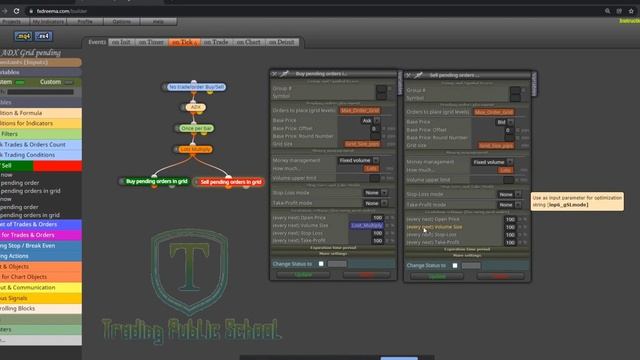Expand 'More settings' in the Buy panel
Viewport: 640px width, 360px height.
pos(333,254)
